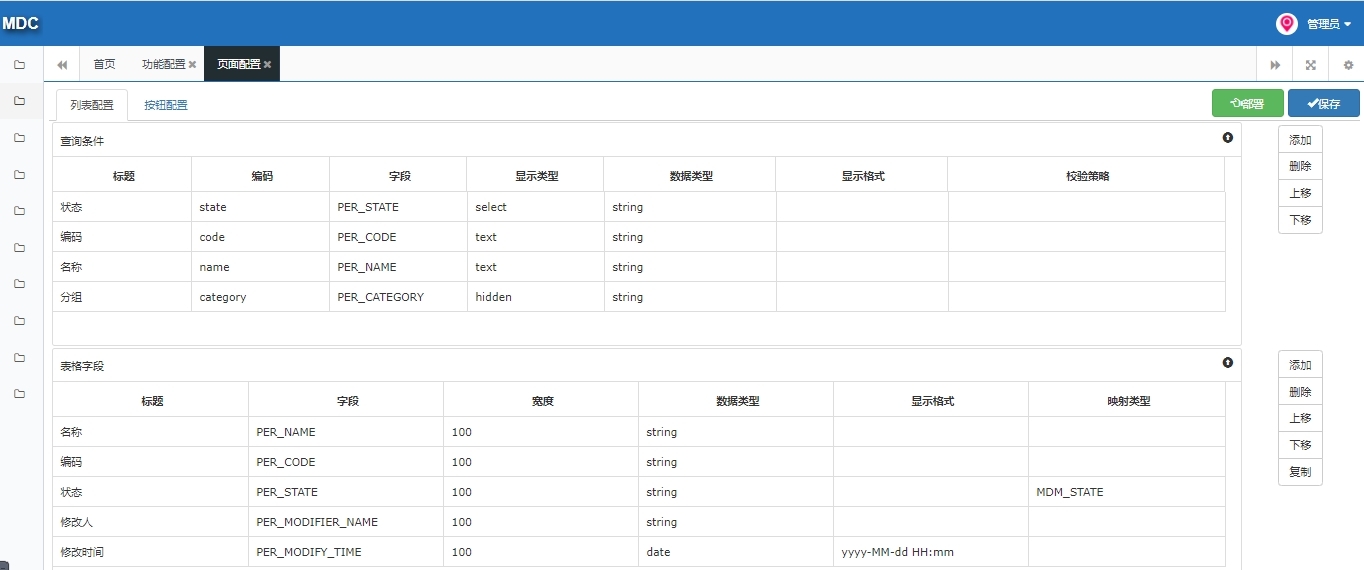
Task: Switch to the 首页 tab
Action: pos(104,64)
